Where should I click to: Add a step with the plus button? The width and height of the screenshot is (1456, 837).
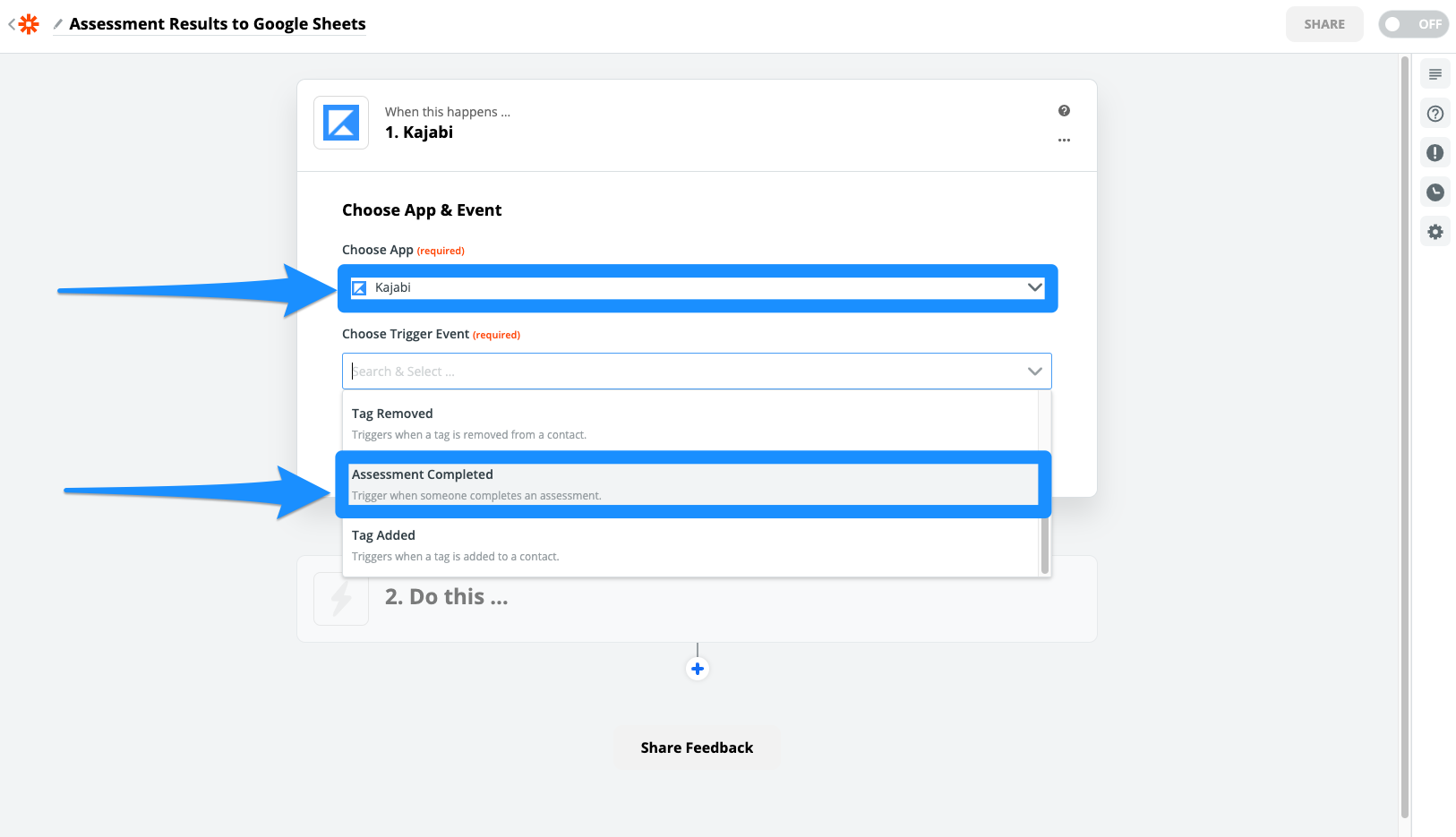(698, 669)
